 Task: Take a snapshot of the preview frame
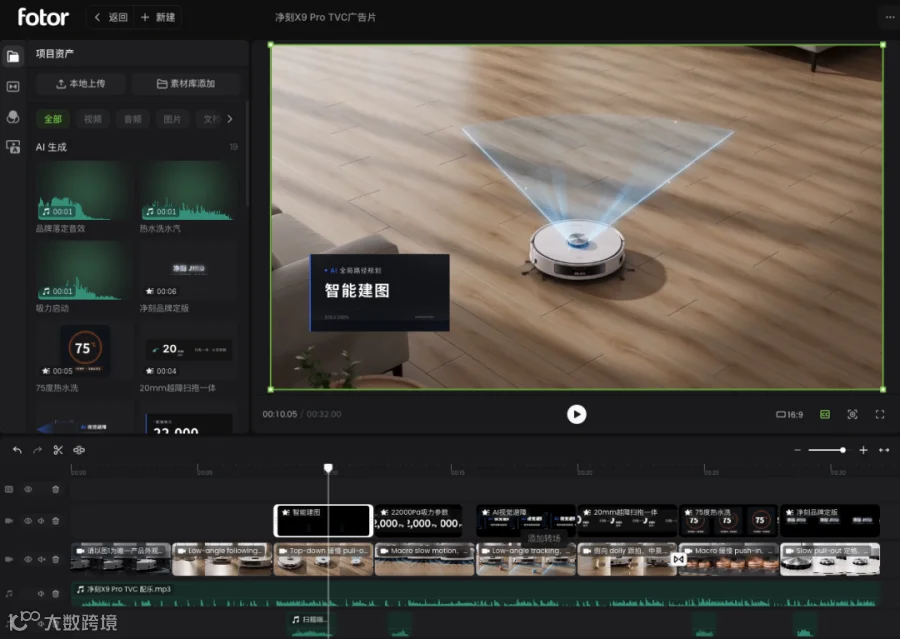pyautogui.click(x=852, y=415)
